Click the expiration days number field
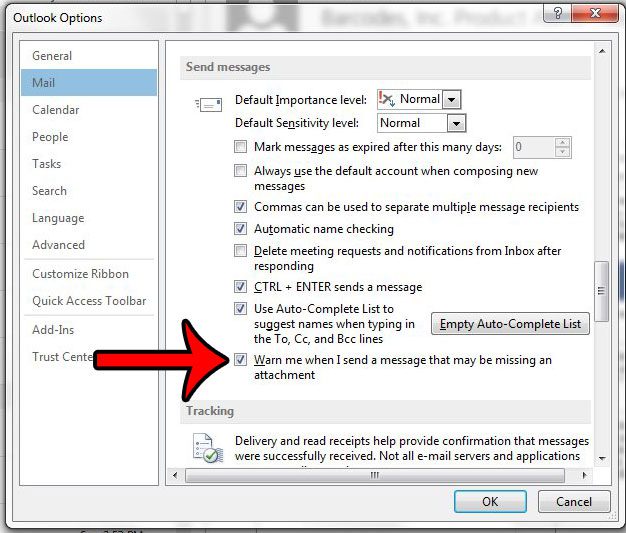This screenshot has height=533, width=626. click(534, 147)
